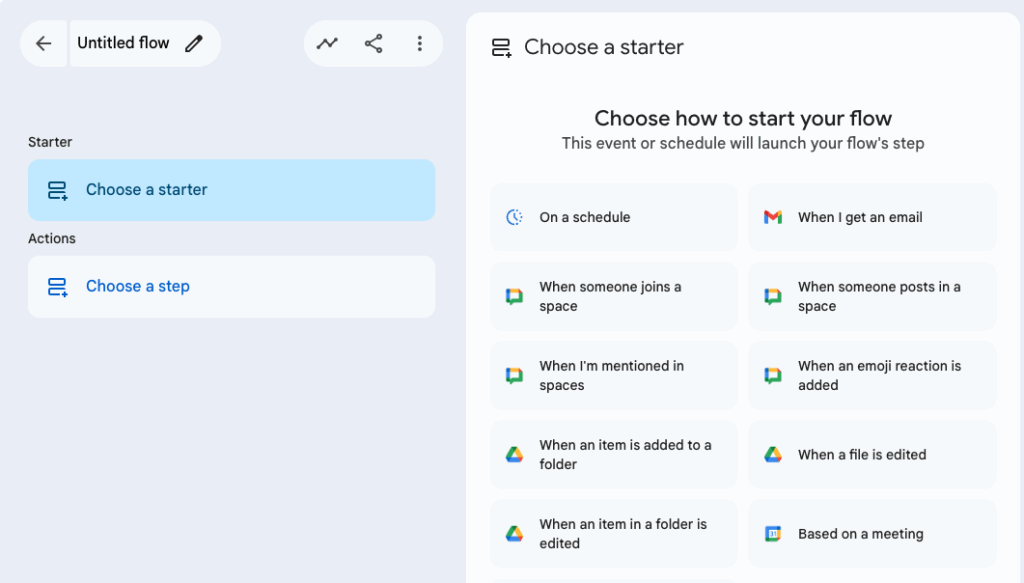This screenshot has height=583, width=1024.
Task: Click the share icon
Action: pos(373,43)
